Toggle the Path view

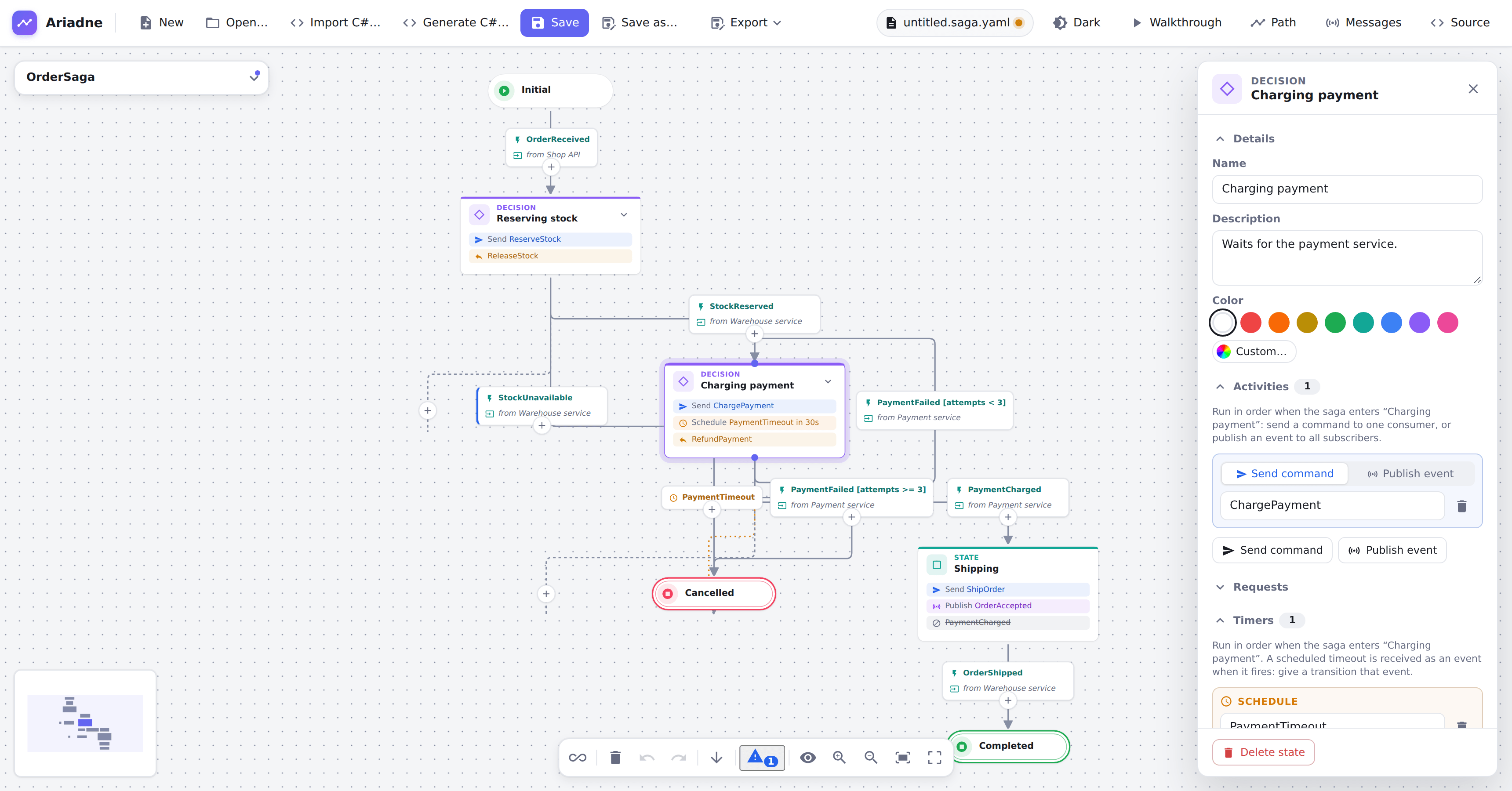(1273, 22)
